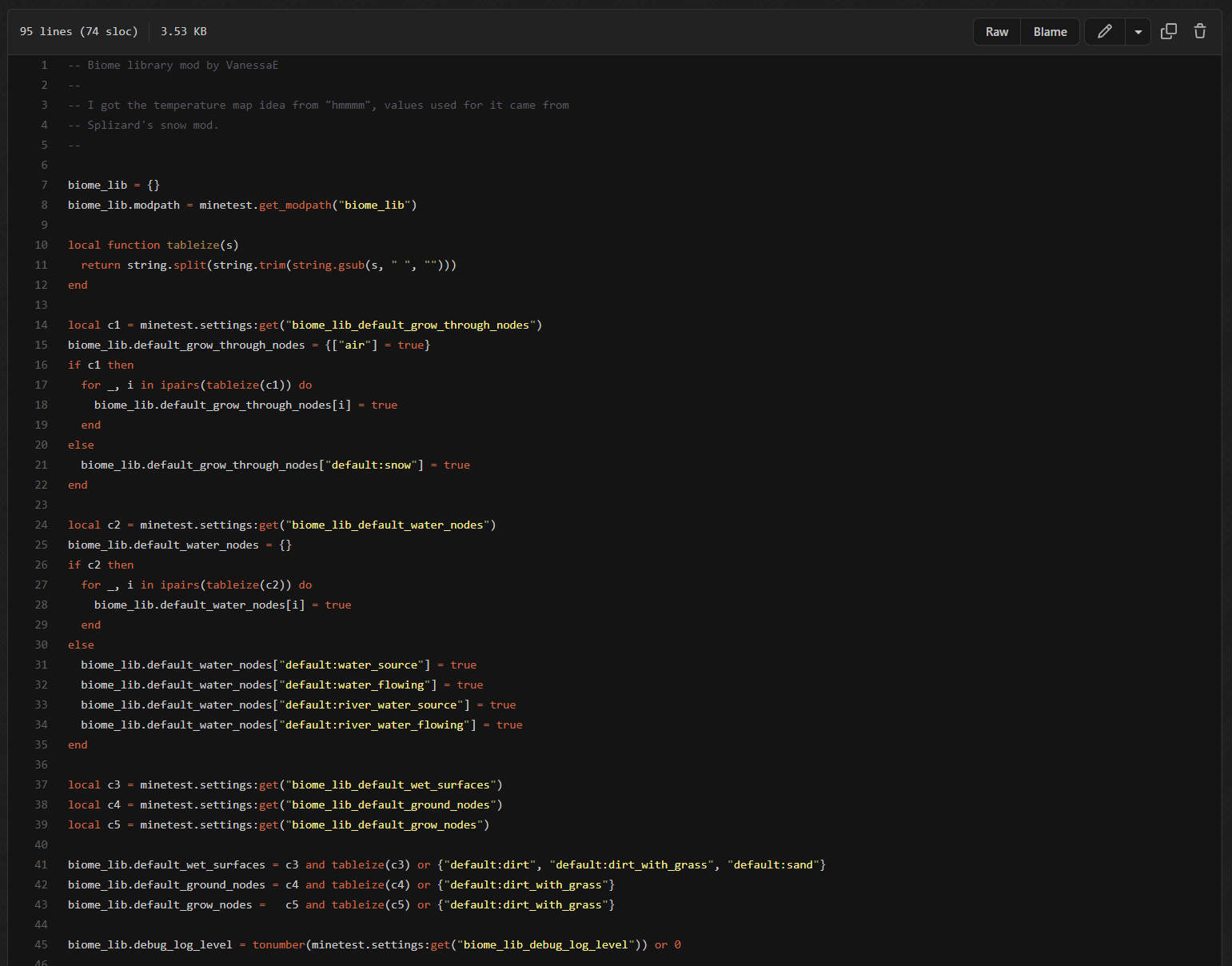Open the Blame view
Image resolution: width=1232 pixels, height=966 pixels.
point(1050,32)
